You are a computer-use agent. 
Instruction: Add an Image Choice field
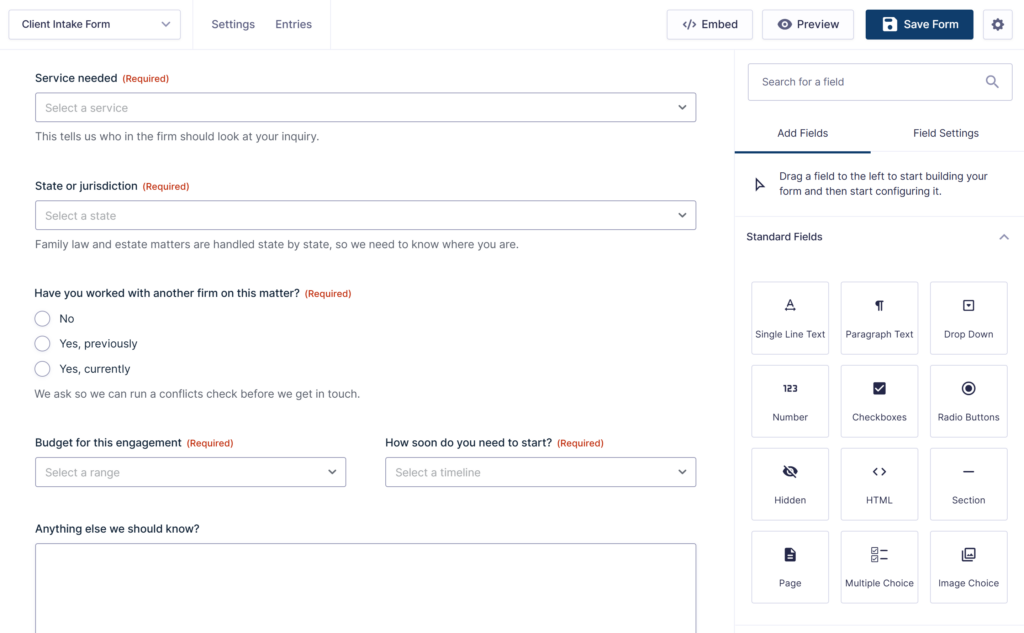click(x=968, y=567)
